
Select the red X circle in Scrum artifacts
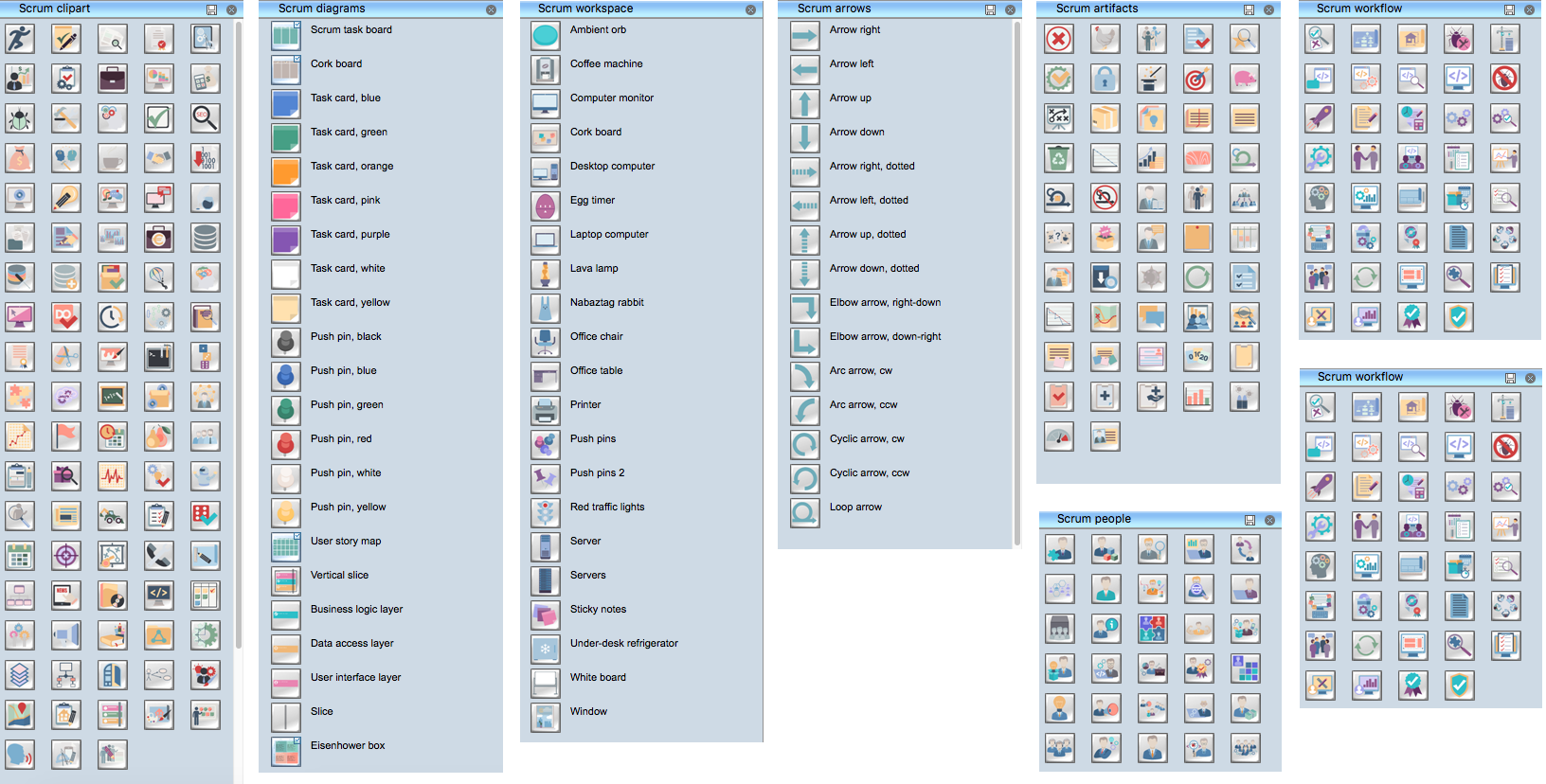[x=1059, y=39]
